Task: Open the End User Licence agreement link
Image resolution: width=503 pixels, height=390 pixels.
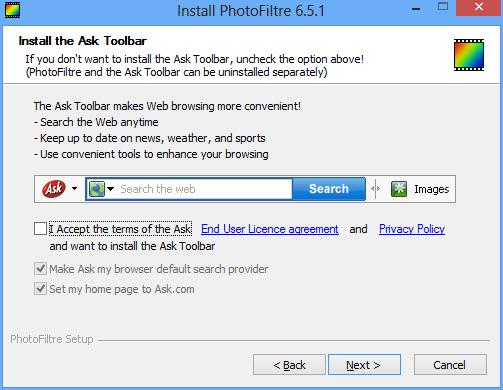Action: [270, 229]
